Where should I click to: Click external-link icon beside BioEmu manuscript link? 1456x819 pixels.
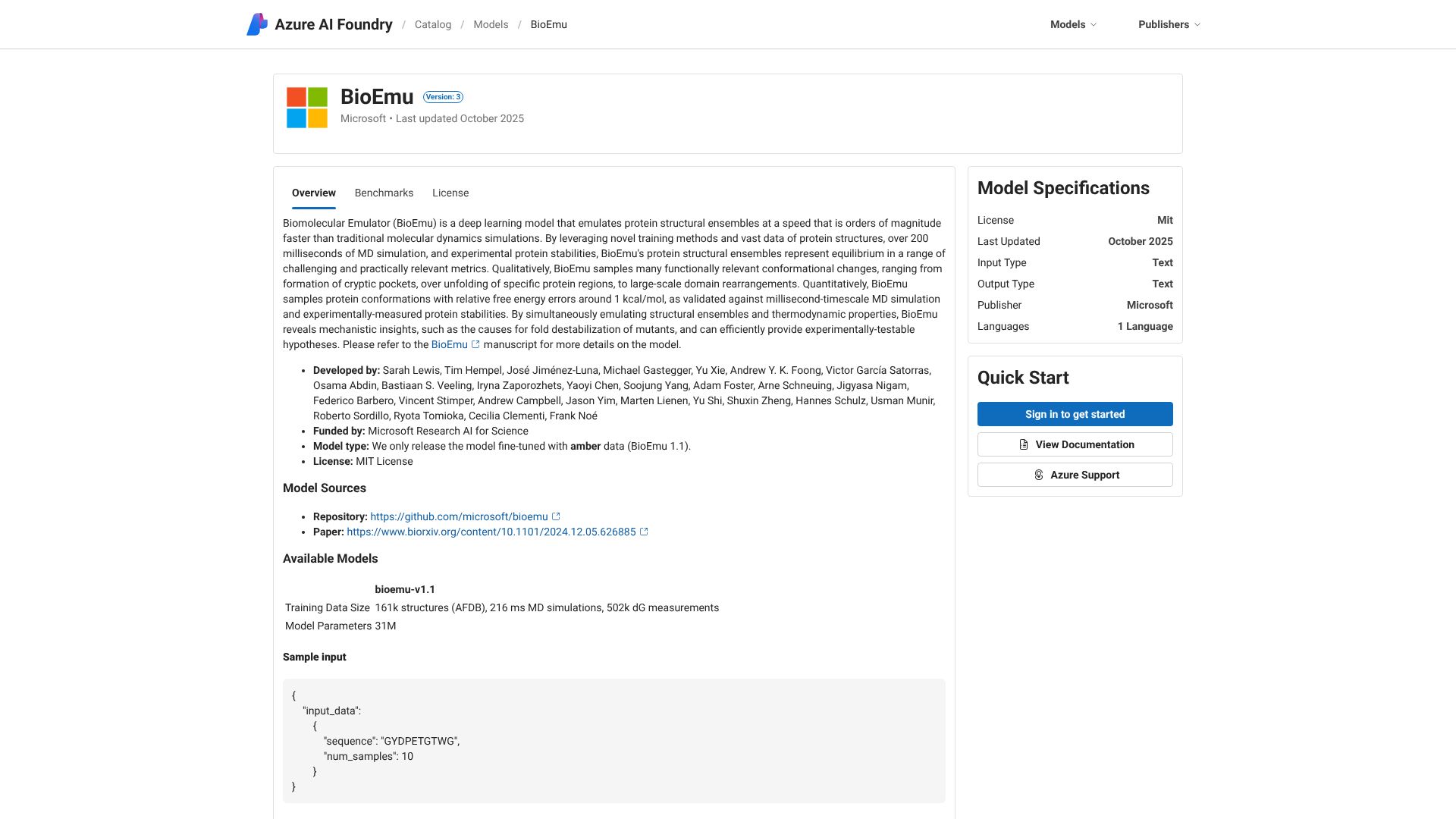(475, 344)
